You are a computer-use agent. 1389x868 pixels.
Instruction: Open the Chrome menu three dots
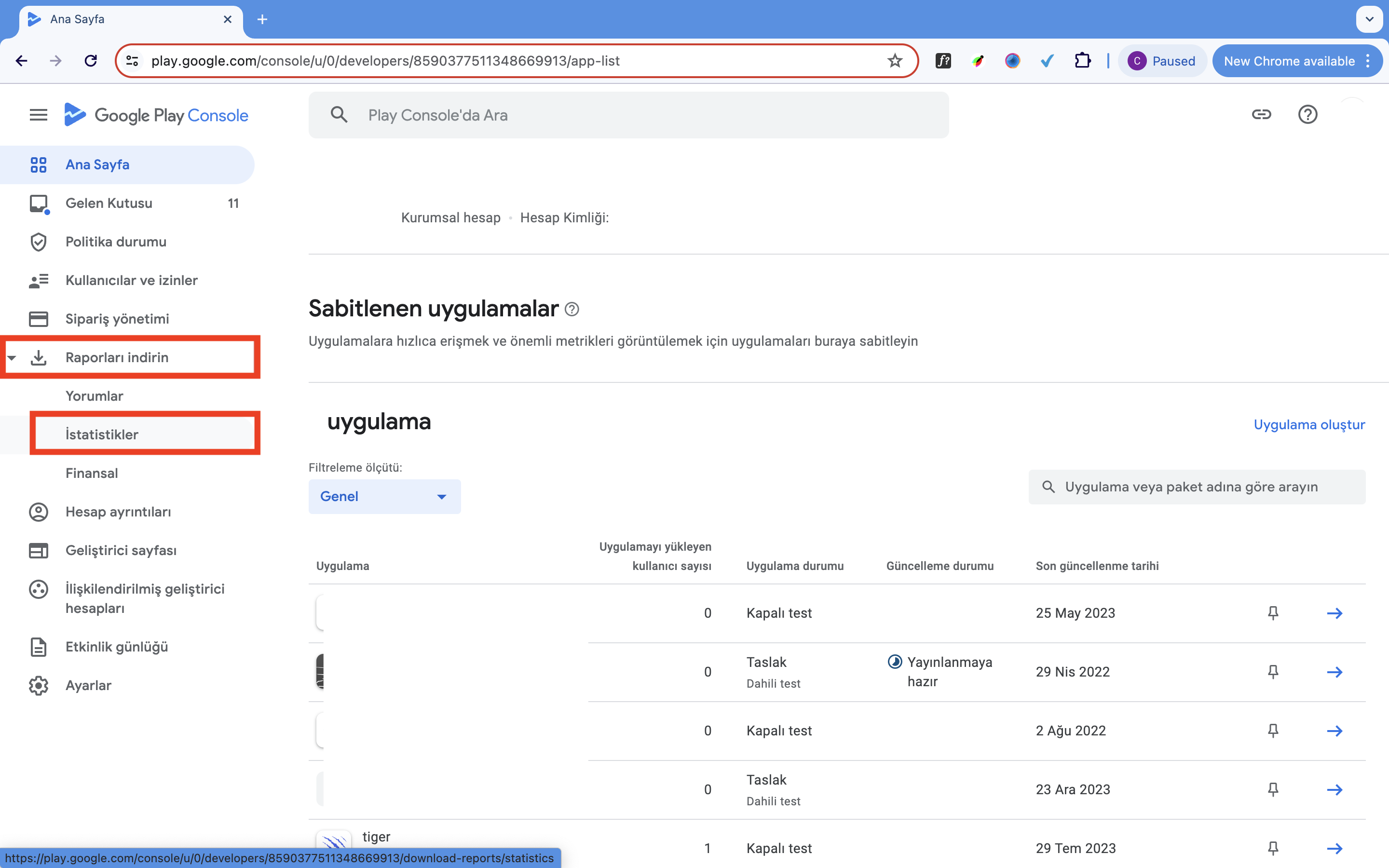(x=1368, y=61)
